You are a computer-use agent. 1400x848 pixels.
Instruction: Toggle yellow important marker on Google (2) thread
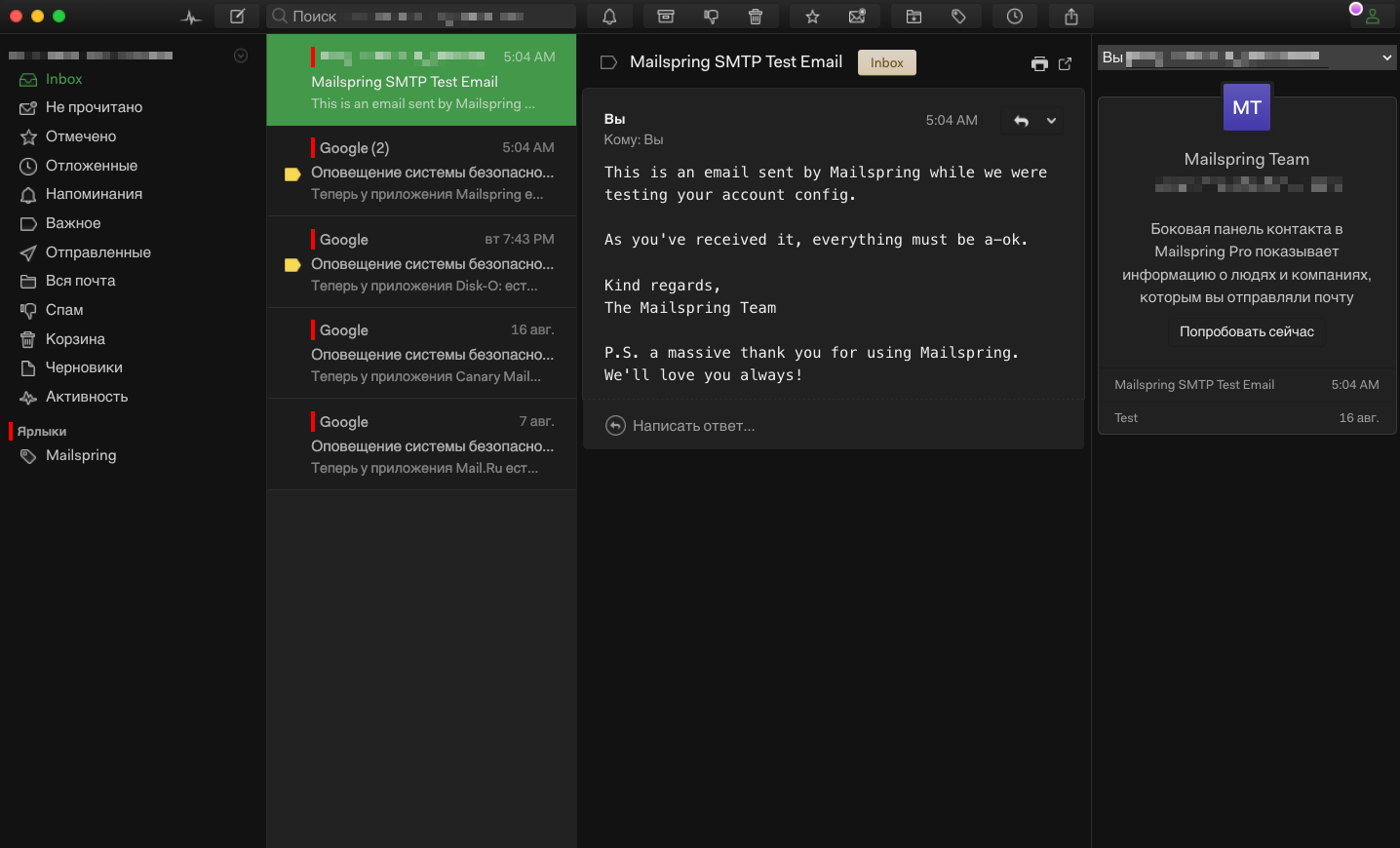click(292, 174)
